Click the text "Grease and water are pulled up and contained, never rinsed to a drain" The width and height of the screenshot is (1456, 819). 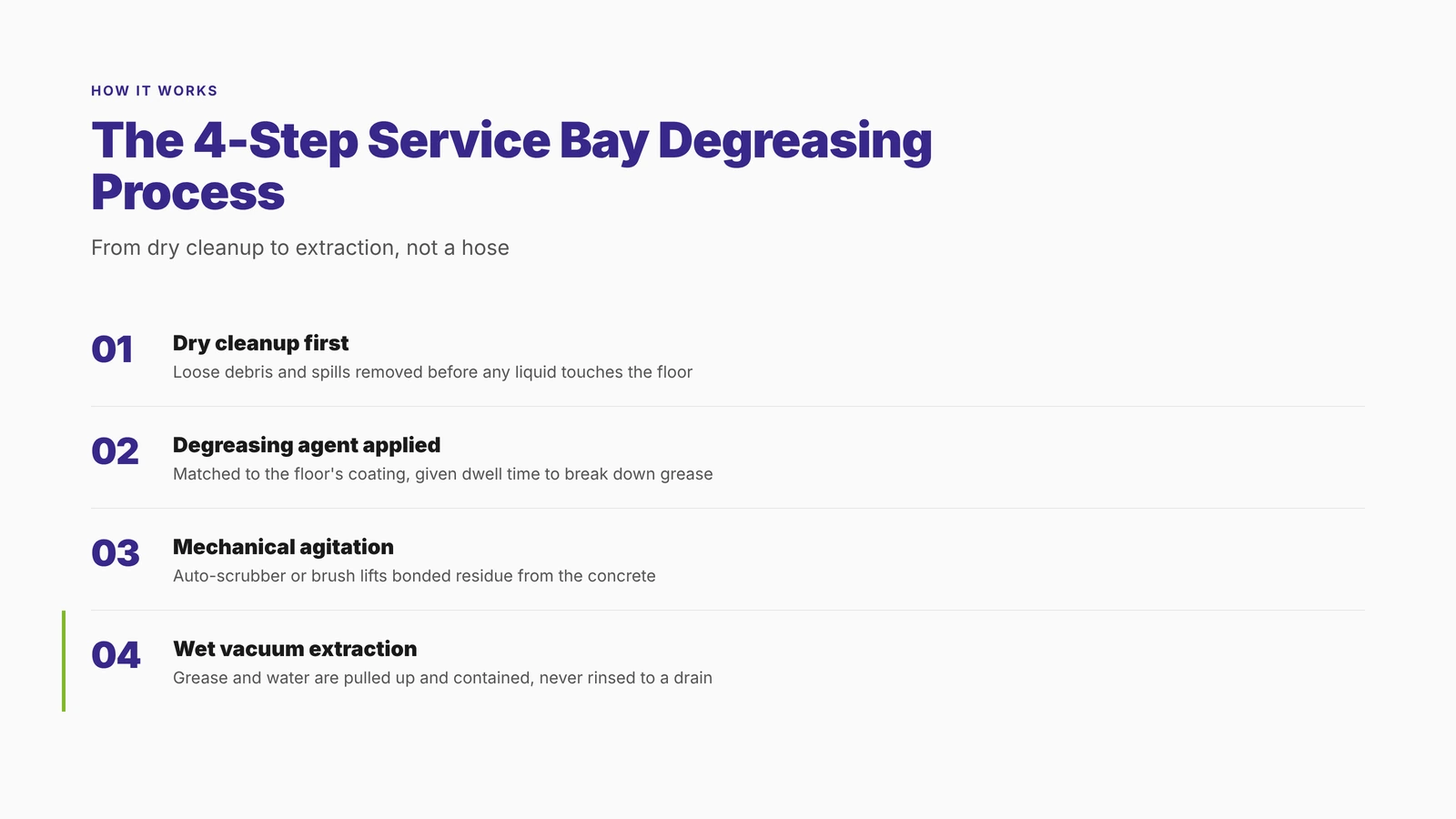(442, 678)
